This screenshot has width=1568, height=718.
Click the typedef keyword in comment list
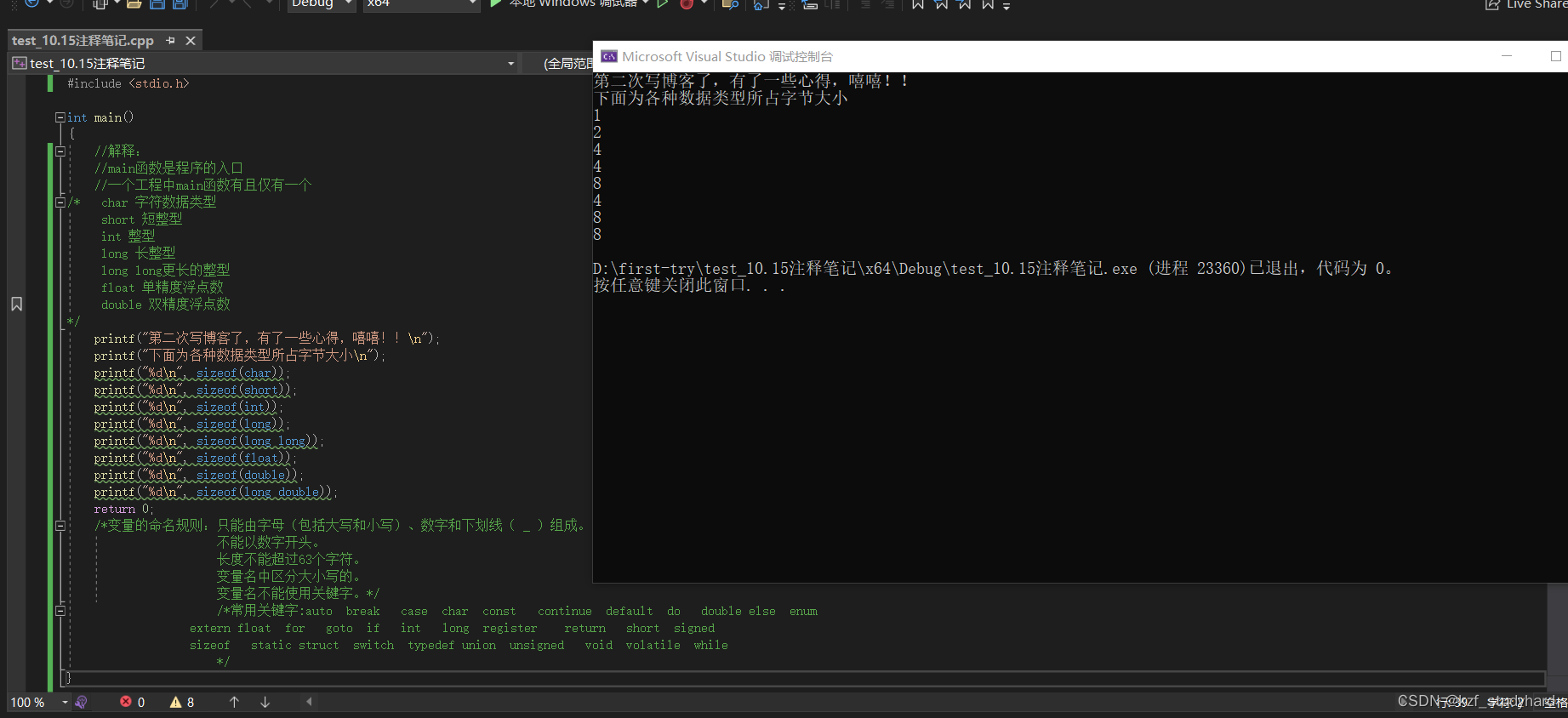[431, 645]
